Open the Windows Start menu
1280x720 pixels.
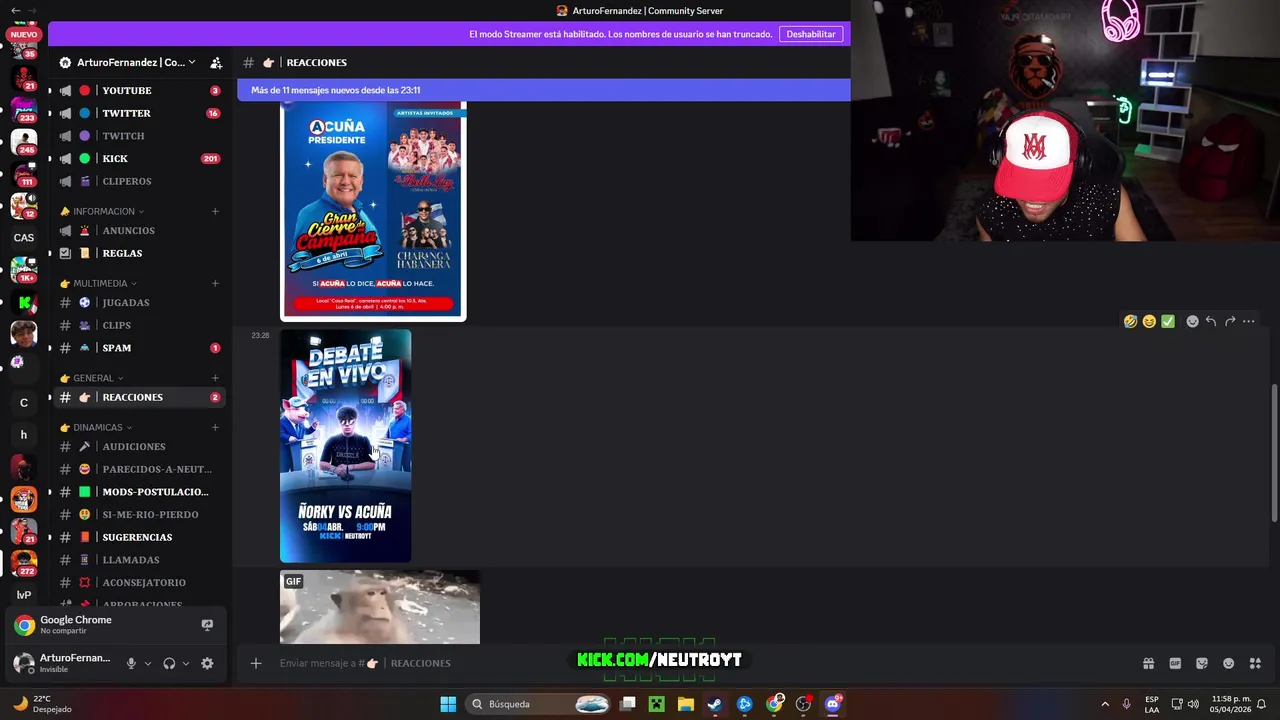coord(448,704)
